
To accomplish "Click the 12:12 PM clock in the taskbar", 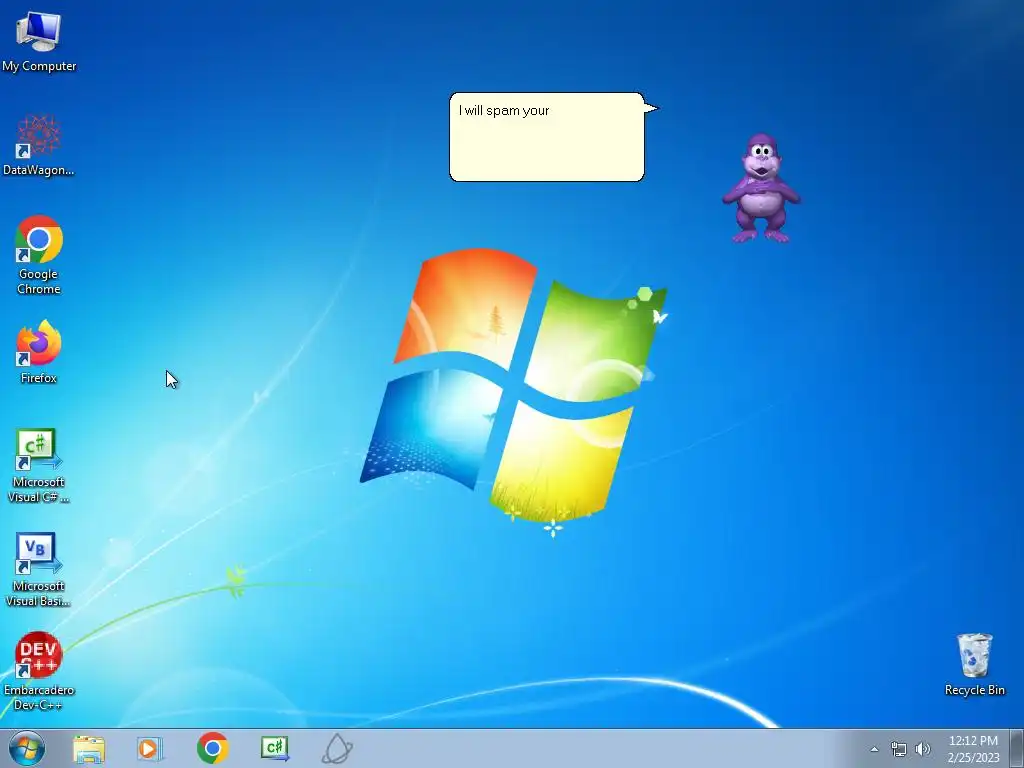I will tap(973, 749).
